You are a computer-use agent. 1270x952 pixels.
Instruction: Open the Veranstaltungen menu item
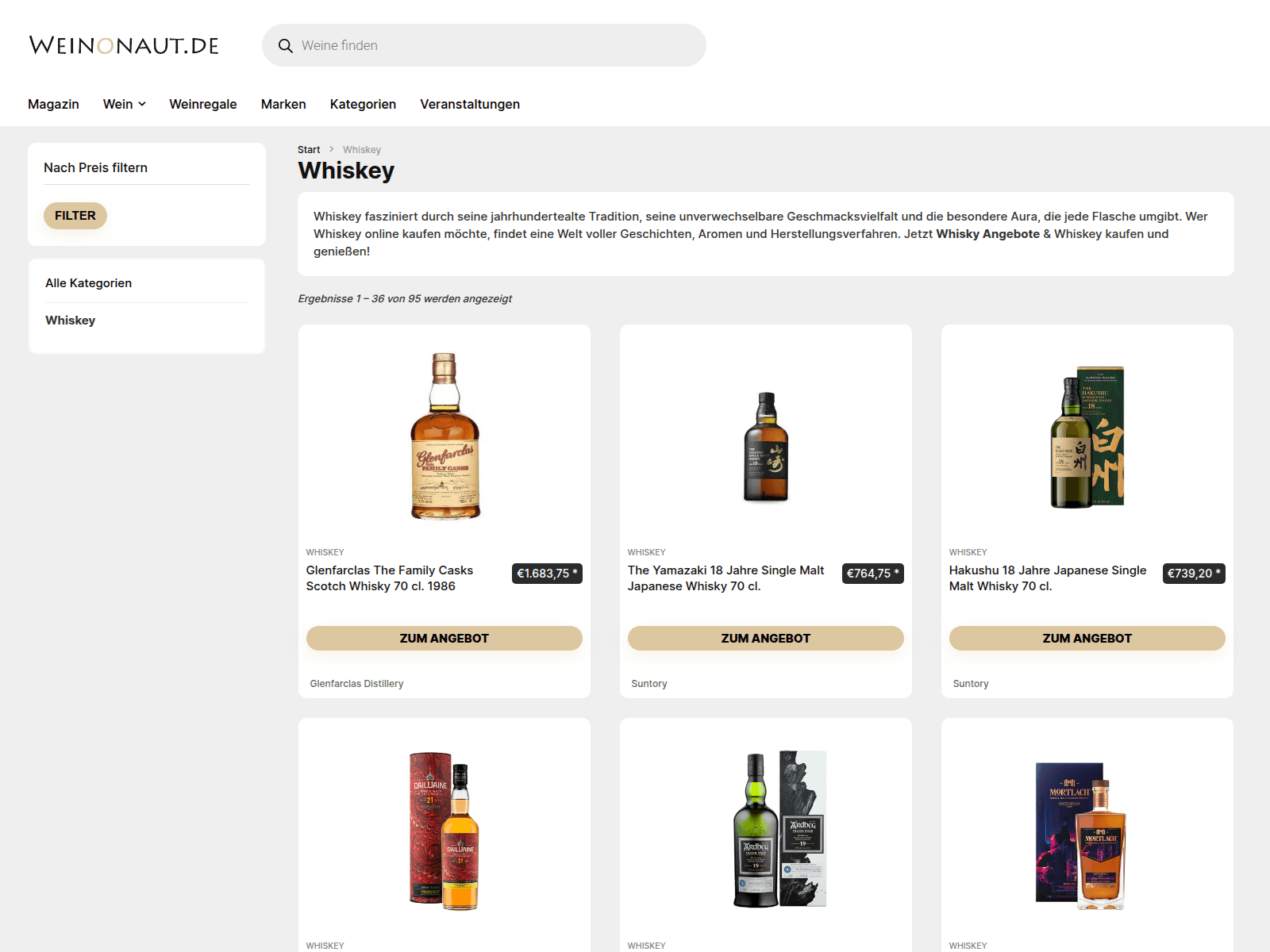[x=470, y=104]
